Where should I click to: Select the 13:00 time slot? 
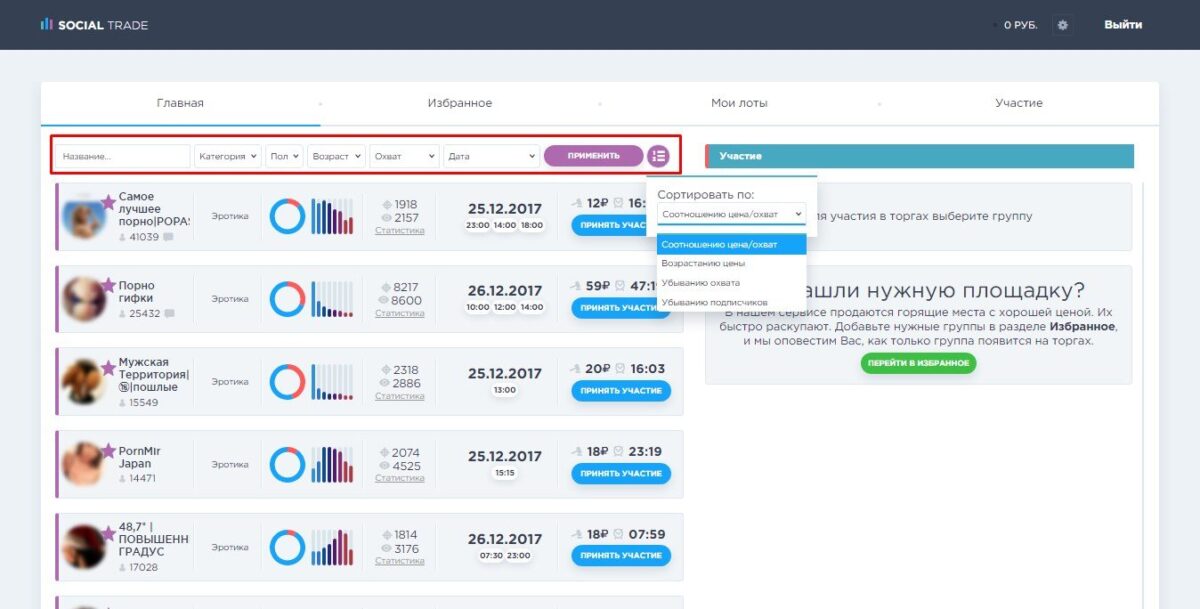tap(505, 390)
